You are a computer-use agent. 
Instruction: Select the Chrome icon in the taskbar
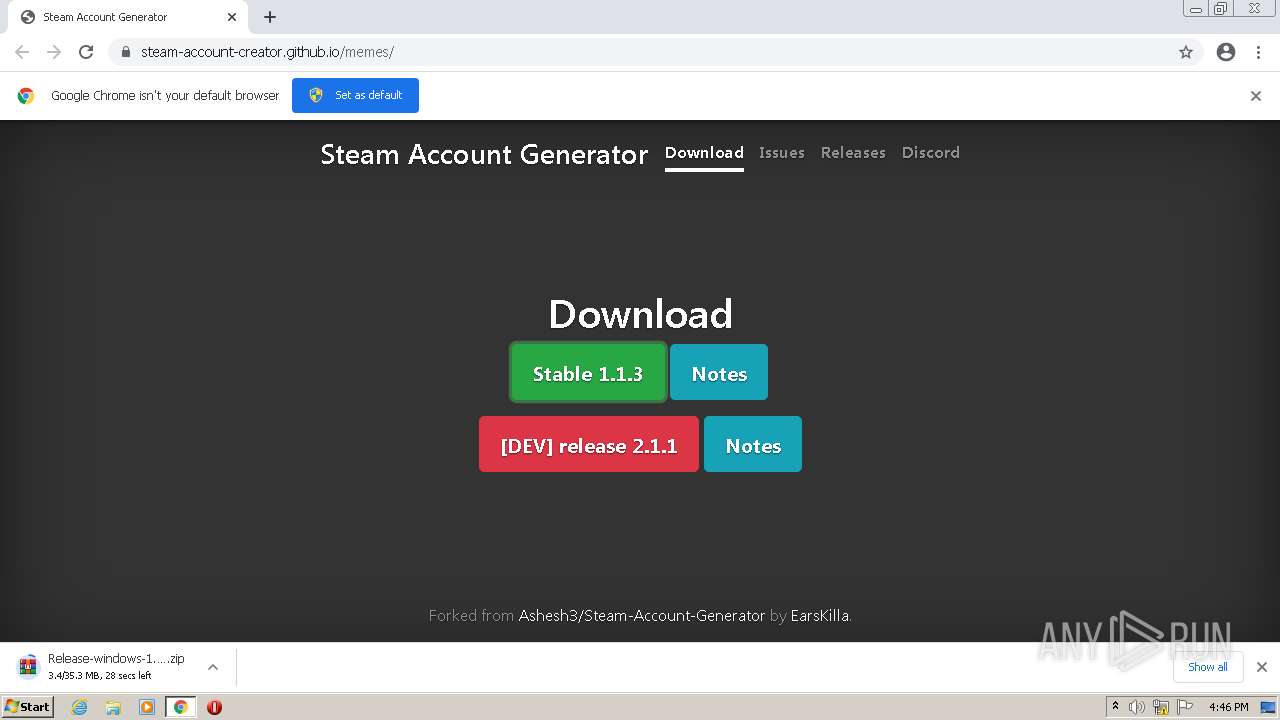click(x=180, y=707)
